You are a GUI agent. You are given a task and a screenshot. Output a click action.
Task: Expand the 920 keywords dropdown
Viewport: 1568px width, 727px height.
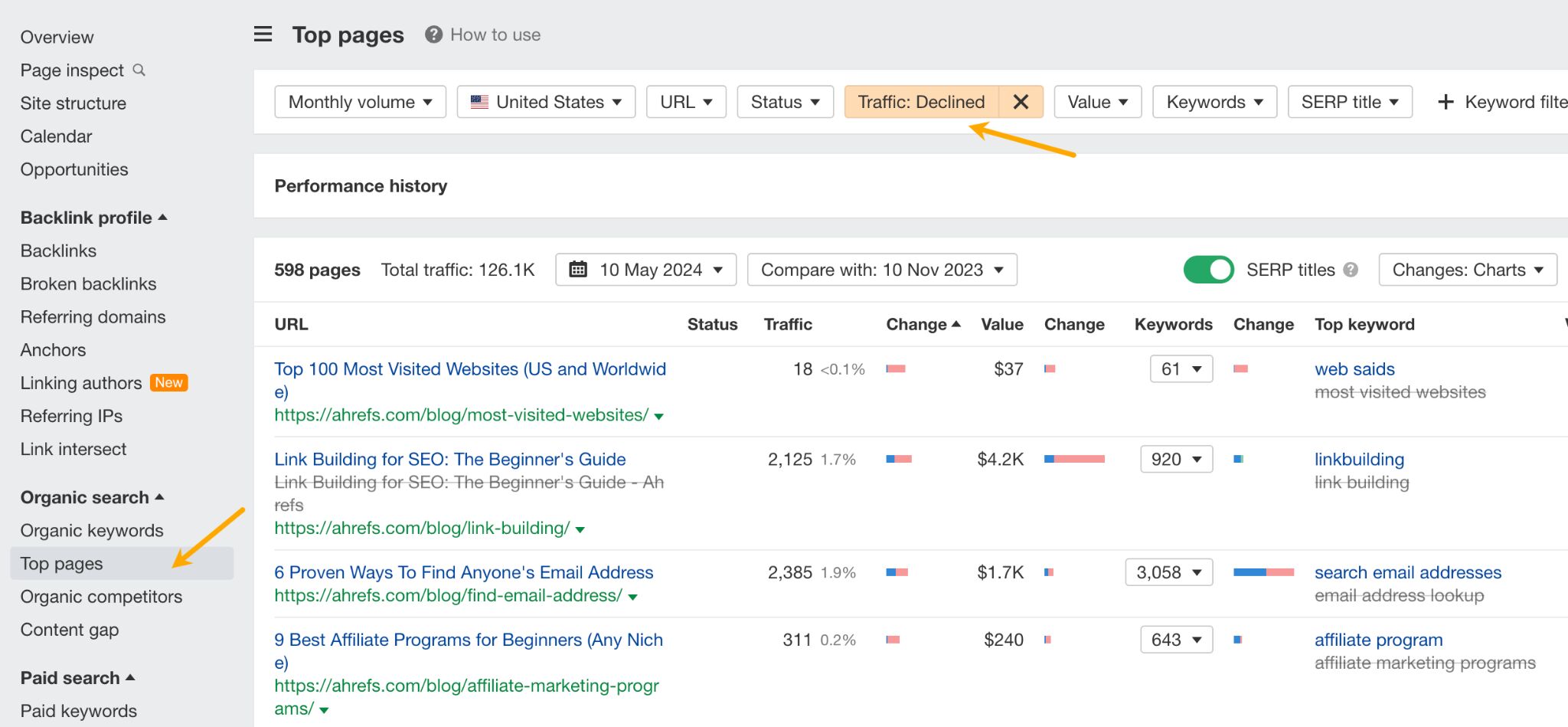tap(1176, 459)
